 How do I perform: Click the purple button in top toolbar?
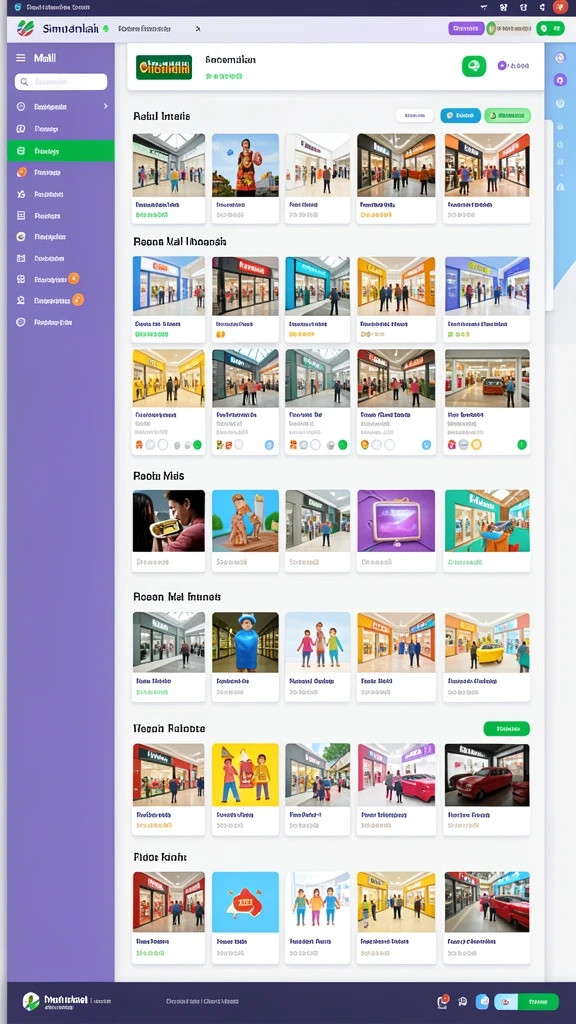[466, 28]
